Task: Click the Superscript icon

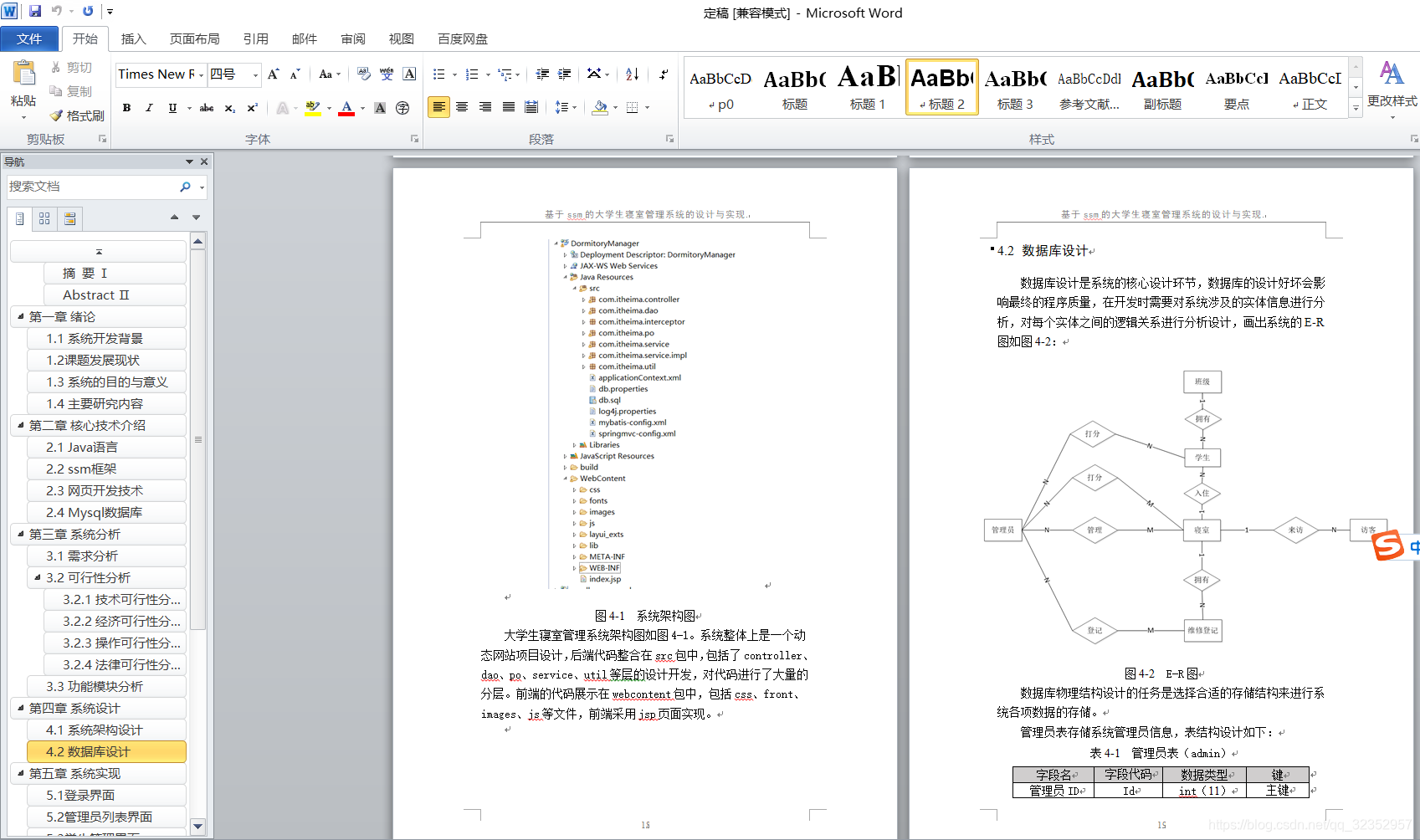Action: [252, 108]
